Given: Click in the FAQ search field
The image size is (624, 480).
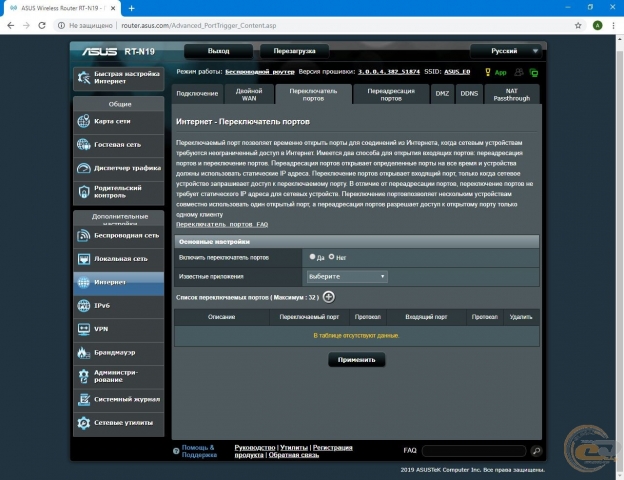Looking at the screenshot, I should pos(474,451).
